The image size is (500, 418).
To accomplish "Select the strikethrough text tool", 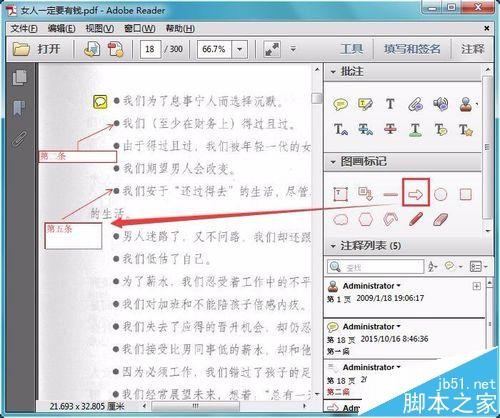I will tap(390, 129).
